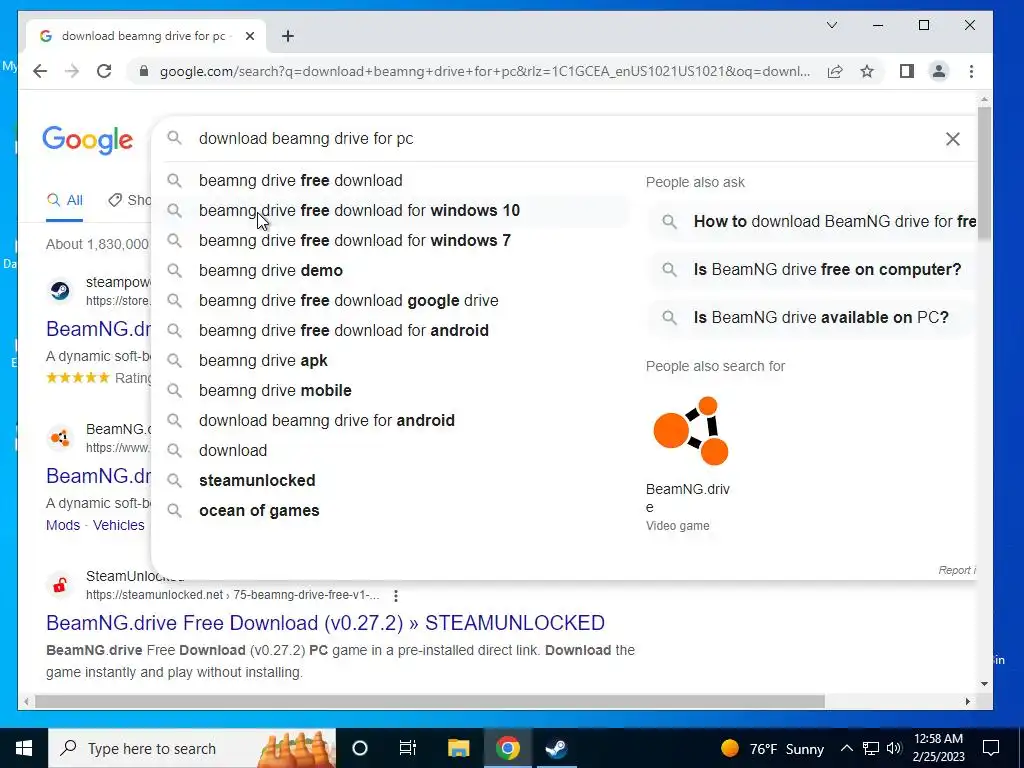The image size is (1024, 768).
Task: Open the Mods sitelink
Action: tap(63, 525)
